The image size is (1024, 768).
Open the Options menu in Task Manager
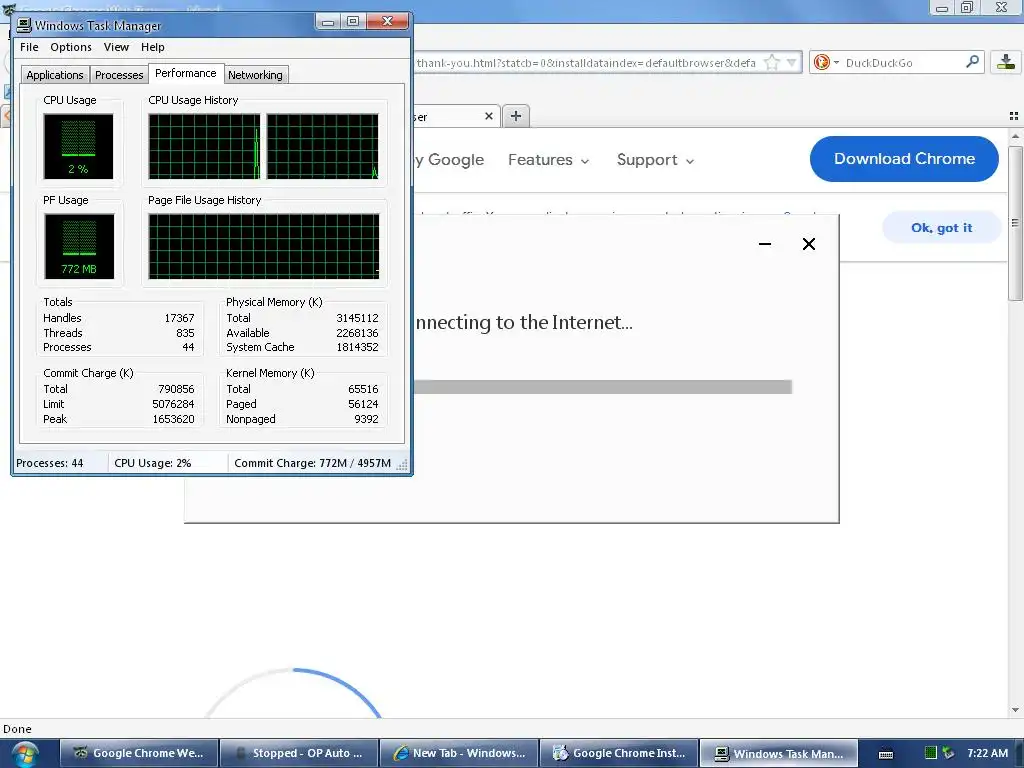[71, 47]
